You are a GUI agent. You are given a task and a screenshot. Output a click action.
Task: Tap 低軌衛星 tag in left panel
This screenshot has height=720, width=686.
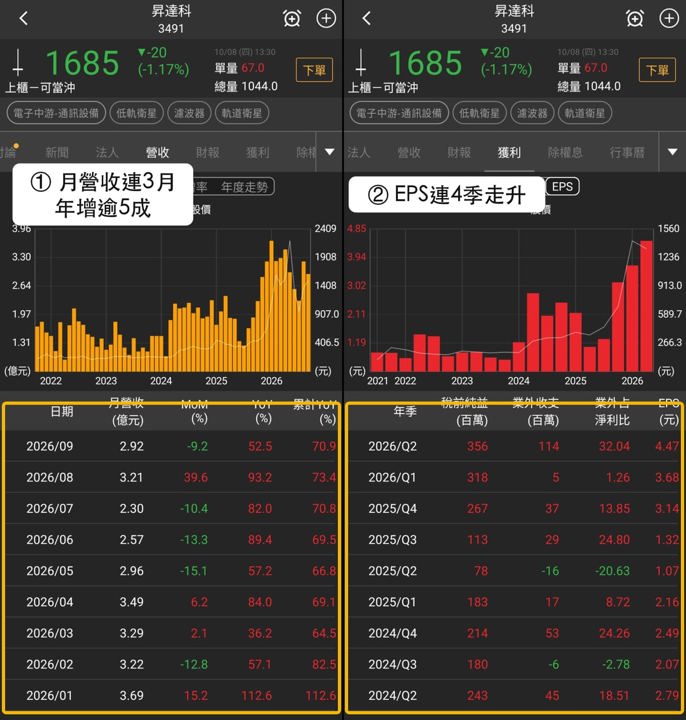[x=136, y=113]
